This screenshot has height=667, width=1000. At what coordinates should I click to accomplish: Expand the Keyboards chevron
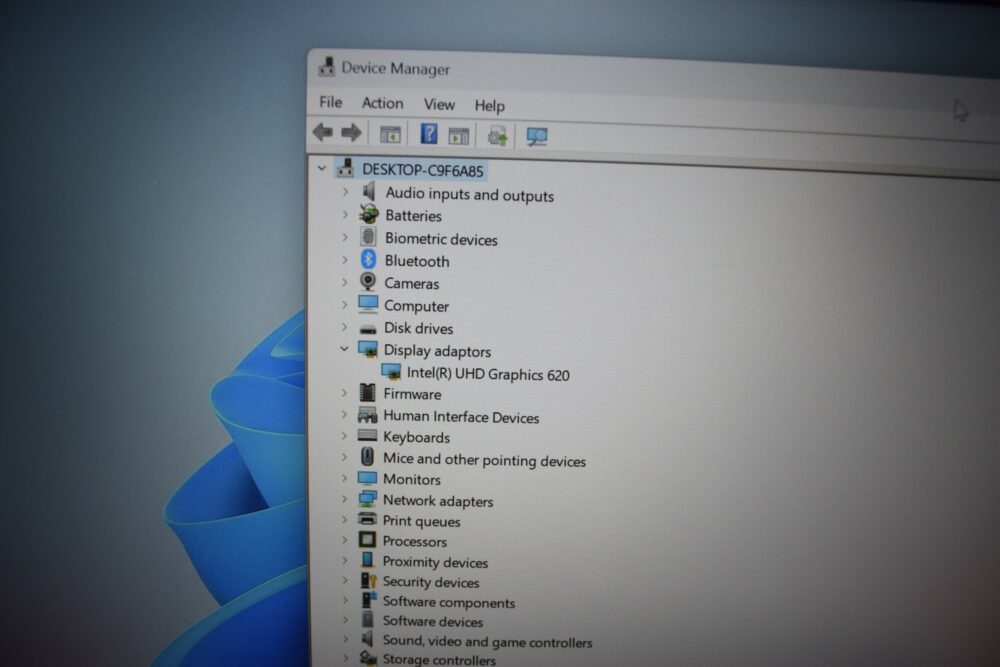(x=344, y=436)
